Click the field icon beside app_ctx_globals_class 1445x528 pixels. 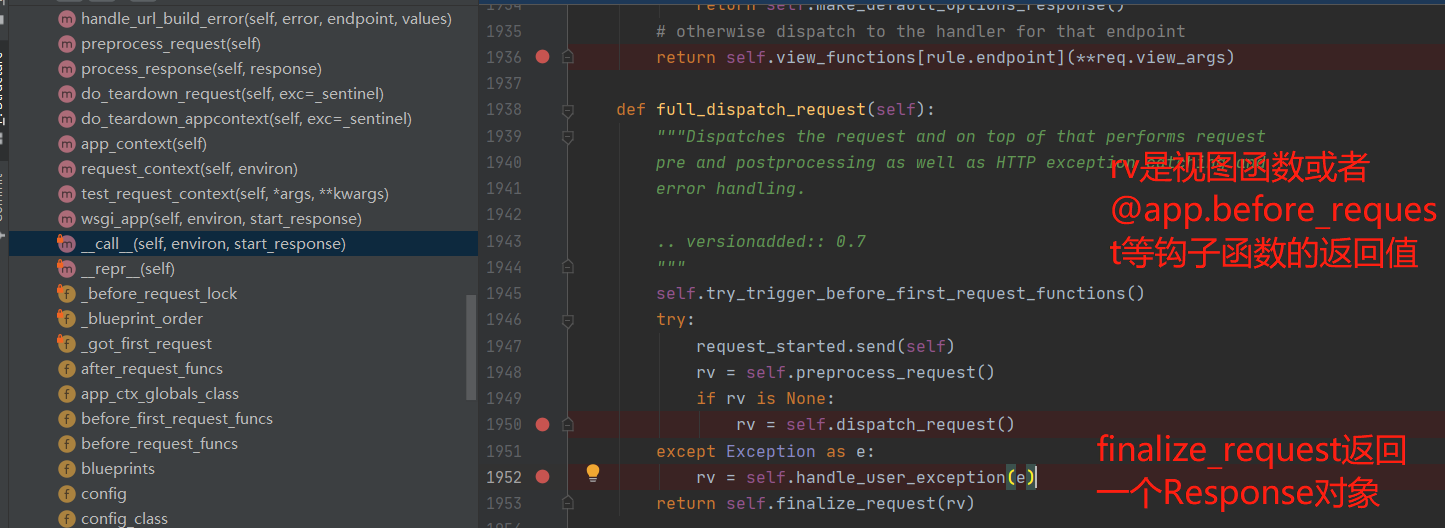click(67, 394)
